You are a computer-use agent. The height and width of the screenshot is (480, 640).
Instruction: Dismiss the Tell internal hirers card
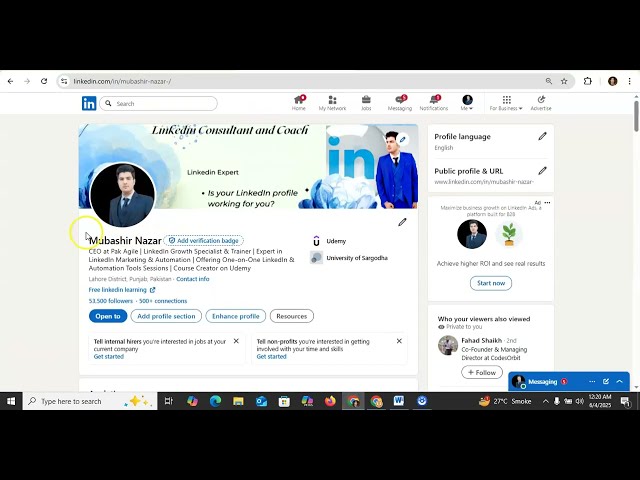[x=236, y=341]
